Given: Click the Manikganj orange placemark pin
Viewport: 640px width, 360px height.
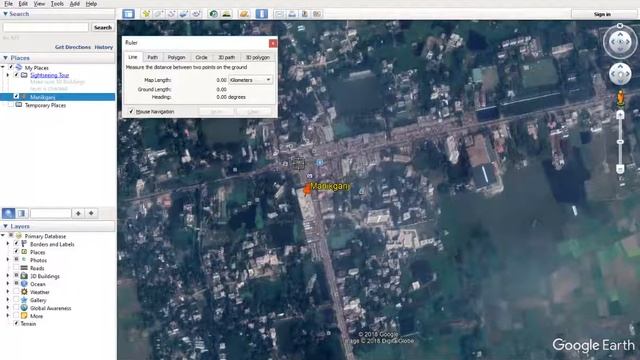Looking at the screenshot, I should 307,189.
